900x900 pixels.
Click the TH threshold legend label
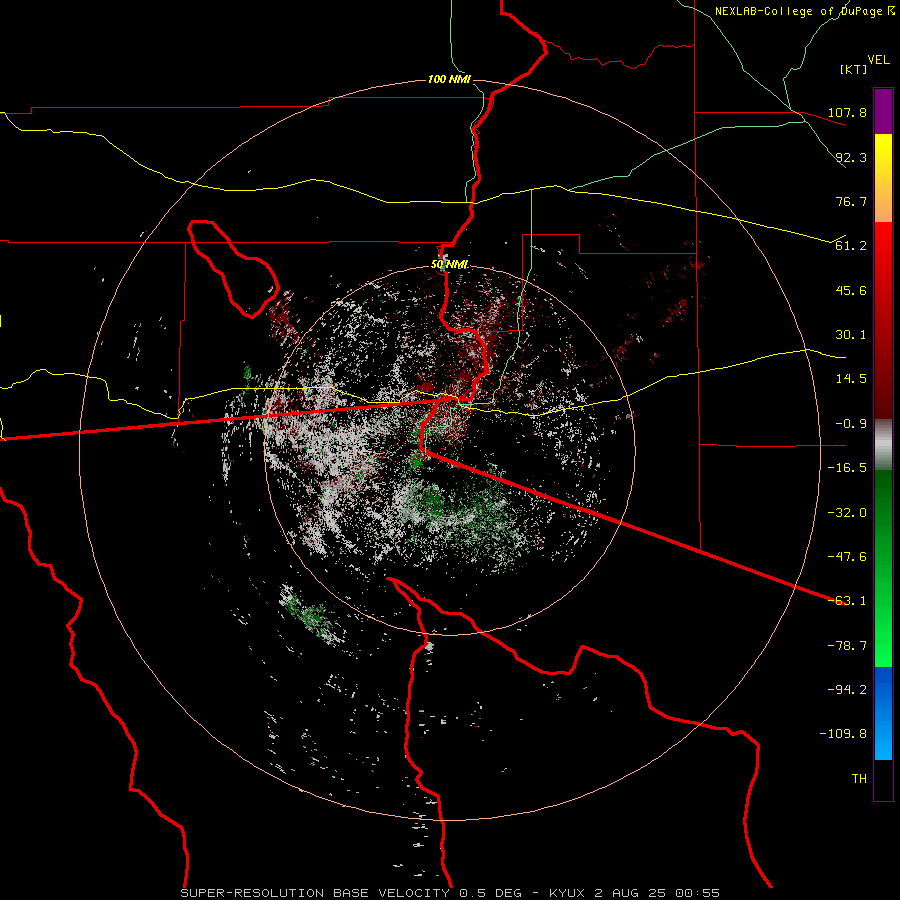(859, 779)
